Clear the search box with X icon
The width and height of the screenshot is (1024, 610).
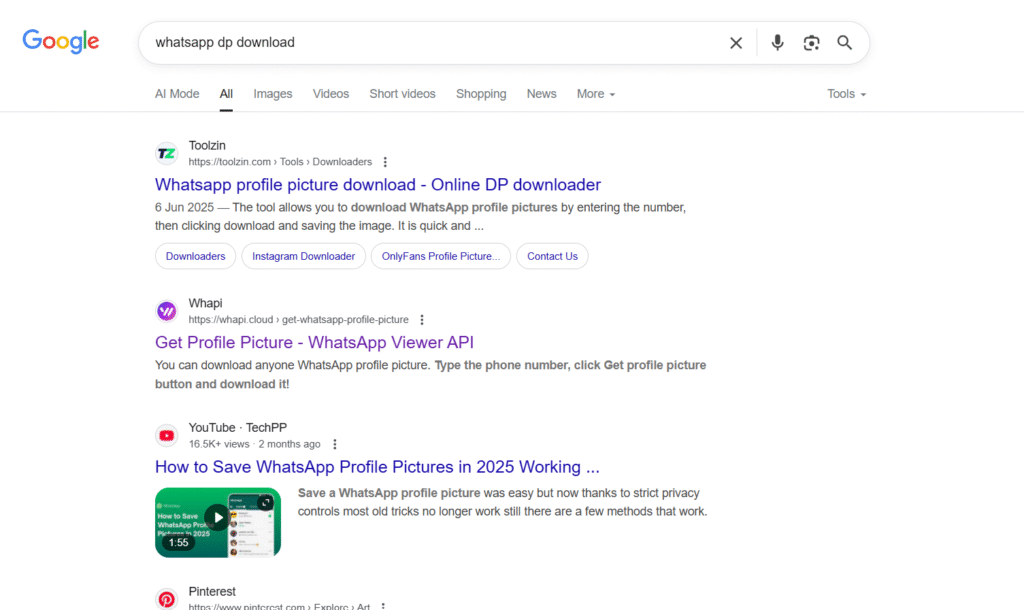(x=736, y=43)
